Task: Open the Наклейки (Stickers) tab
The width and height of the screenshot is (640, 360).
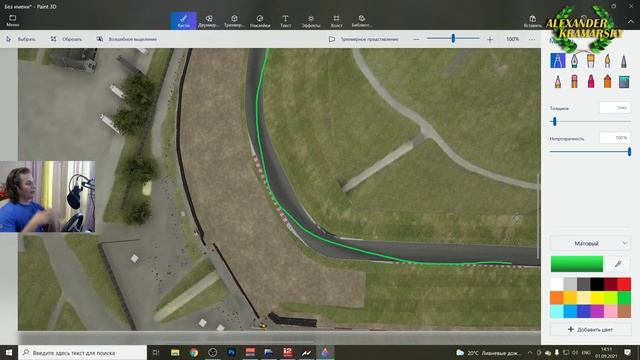Action: click(260, 20)
